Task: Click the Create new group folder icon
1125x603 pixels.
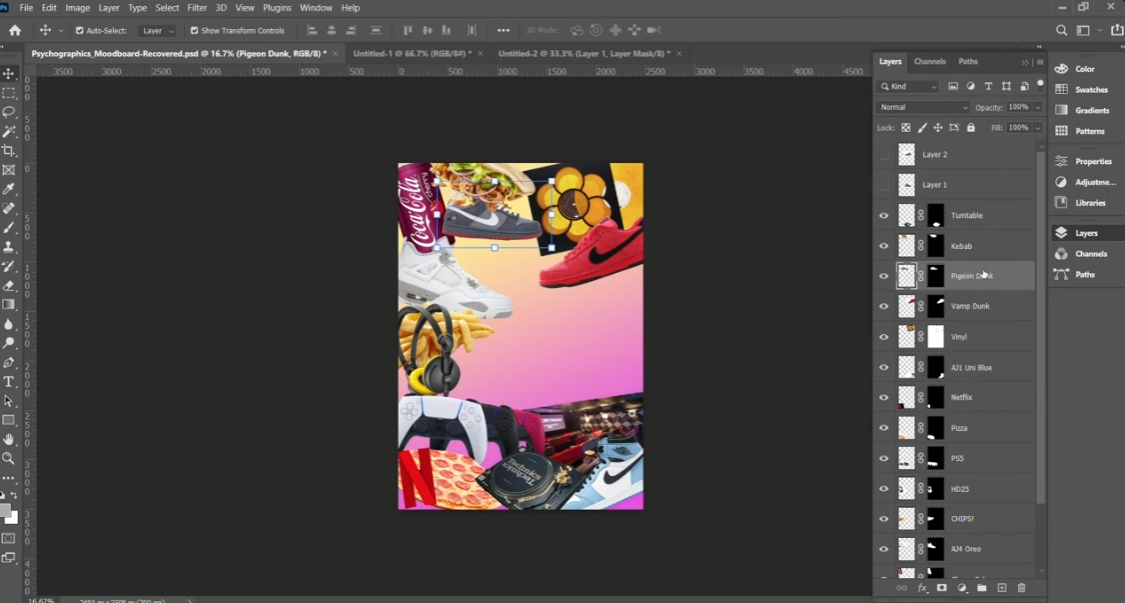Action: coord(982,588)
